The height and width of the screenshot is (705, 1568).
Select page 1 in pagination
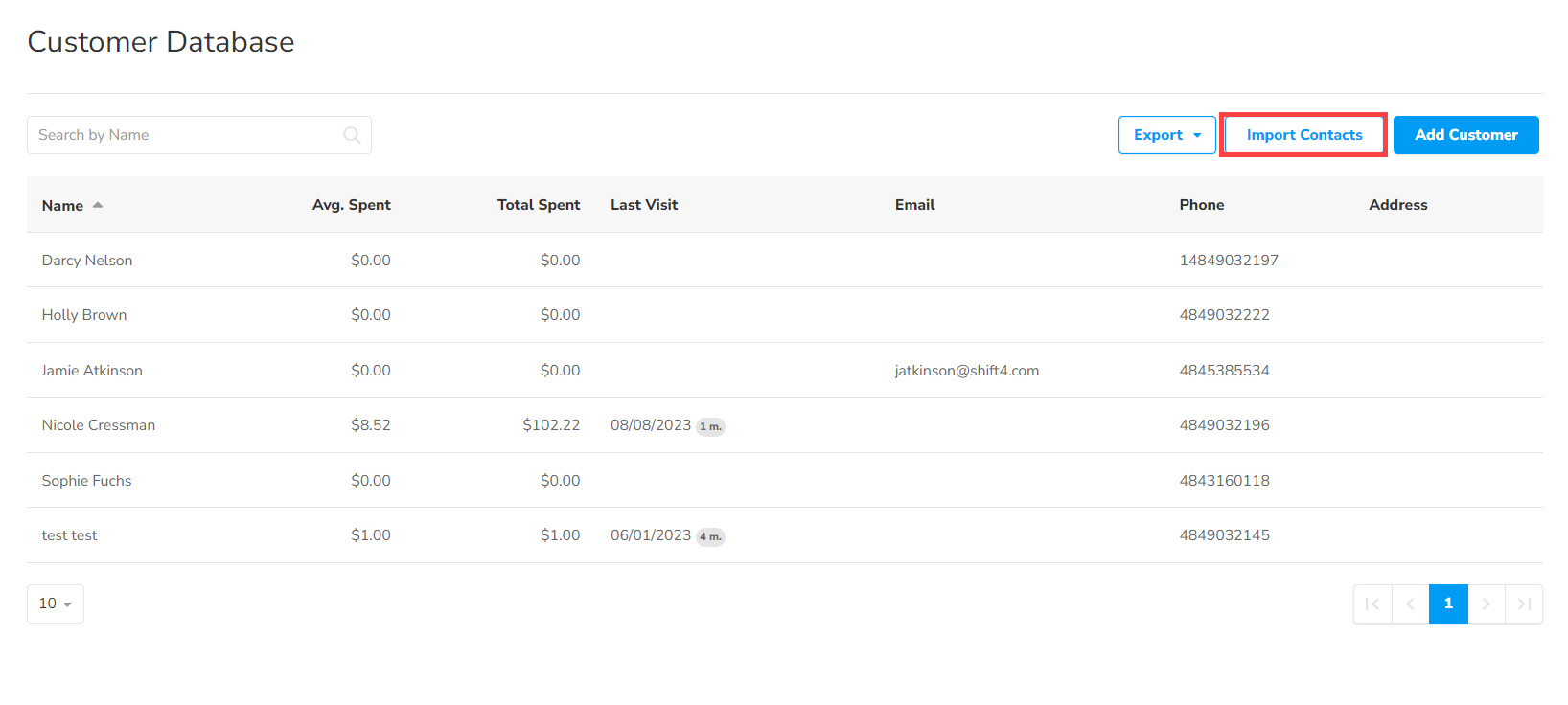click(x=1448, y=603)
